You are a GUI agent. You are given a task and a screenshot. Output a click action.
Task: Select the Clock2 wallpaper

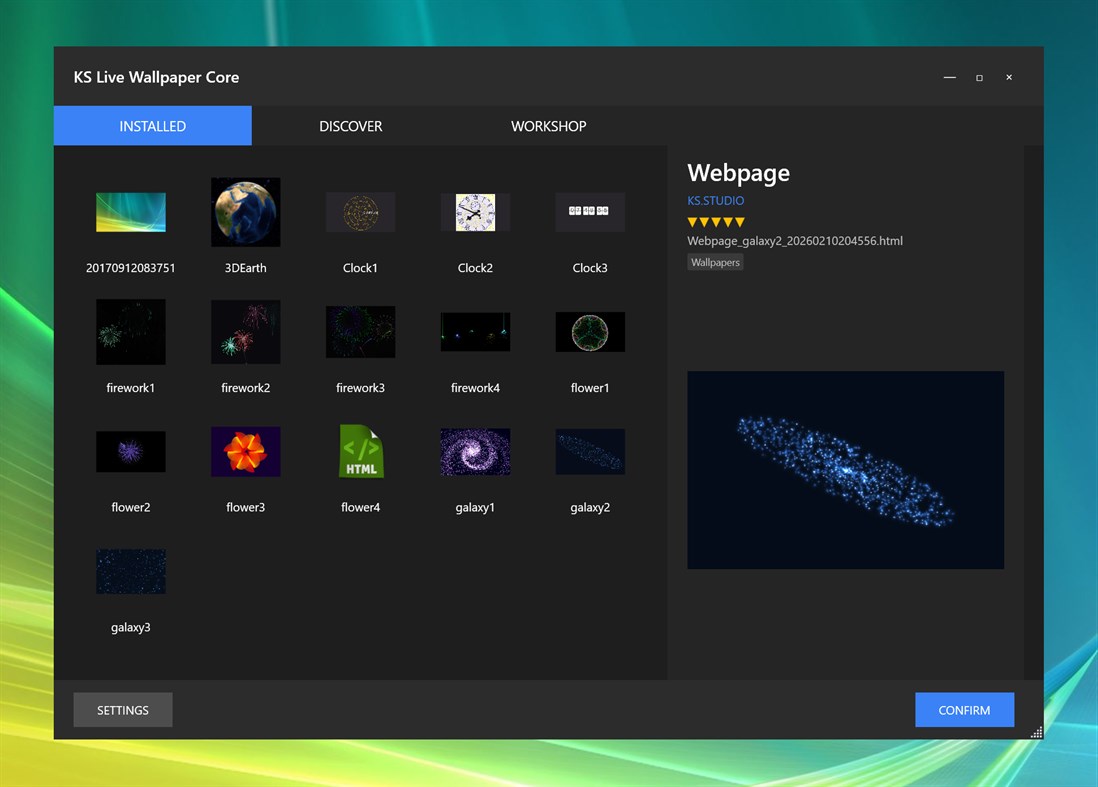tap(475, 212)
